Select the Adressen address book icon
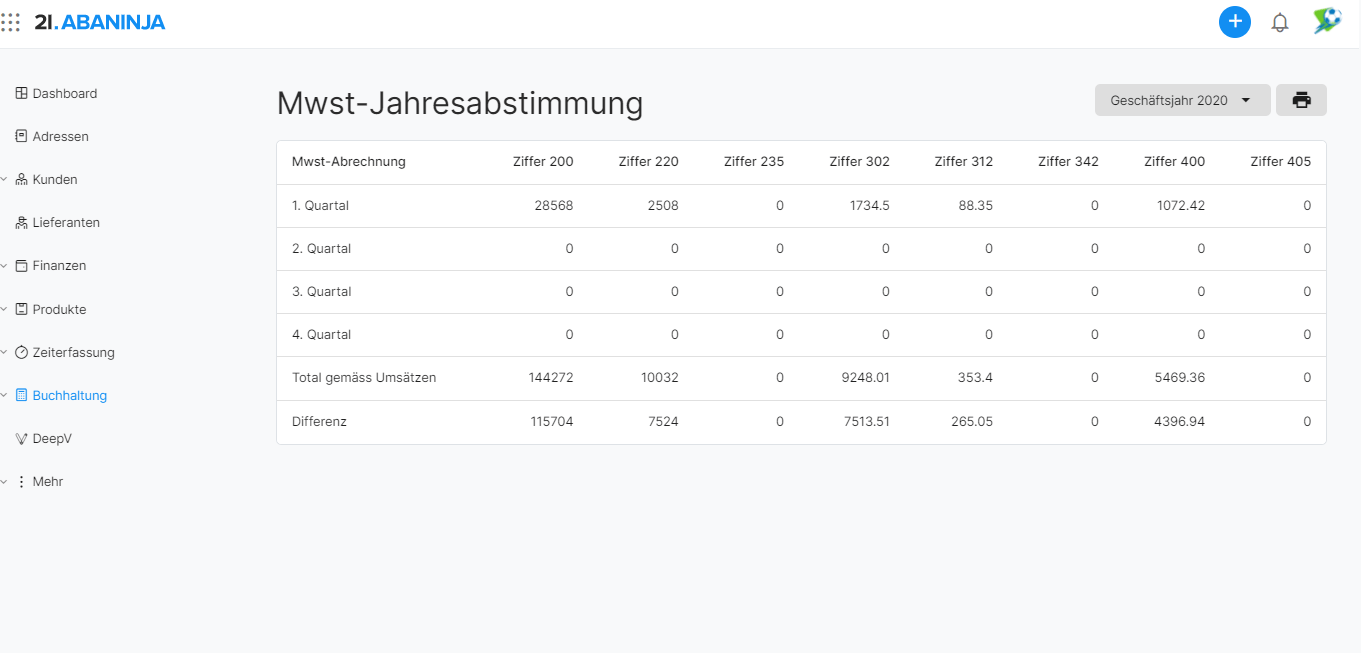 tap(20, 136)
